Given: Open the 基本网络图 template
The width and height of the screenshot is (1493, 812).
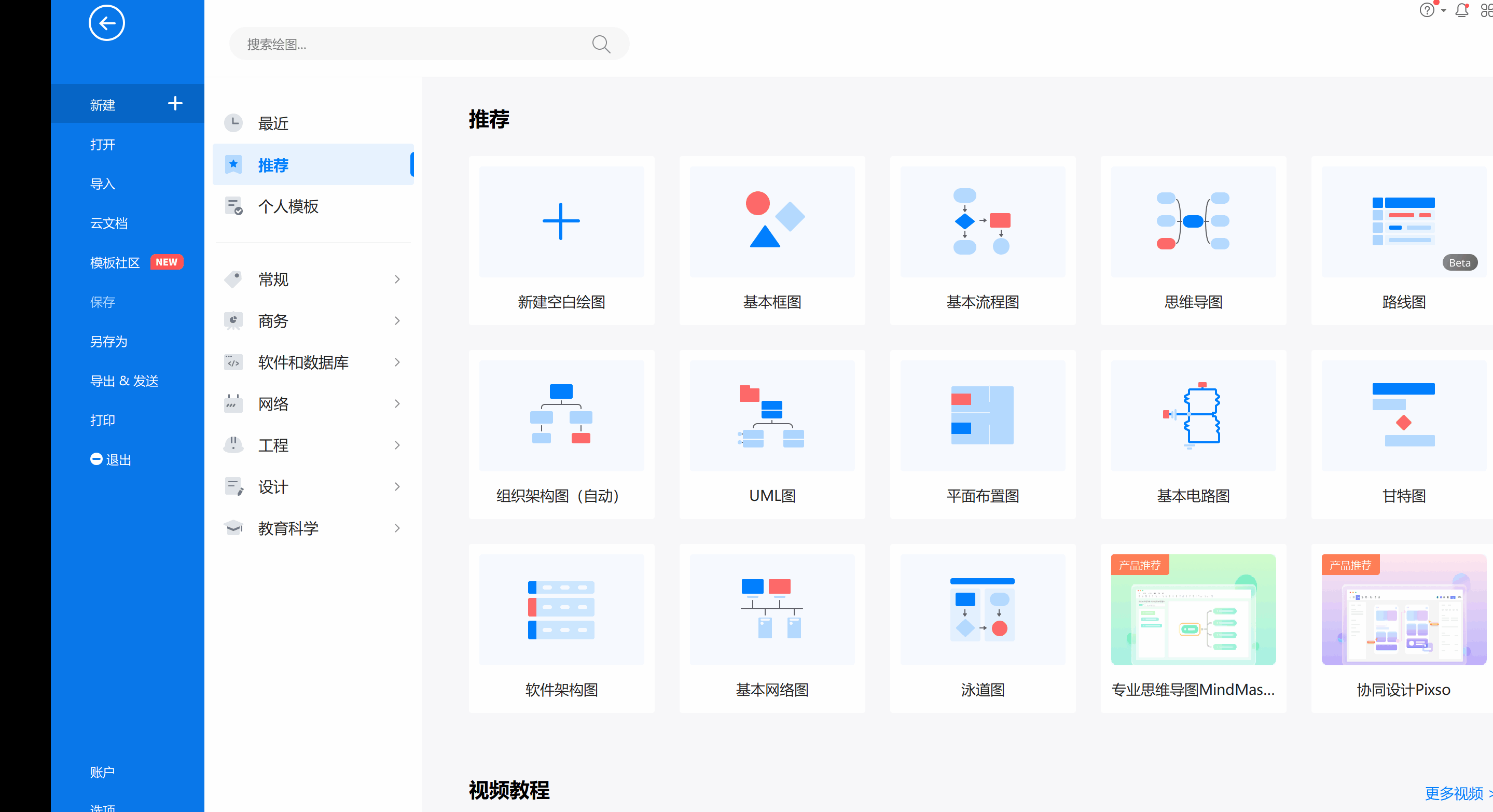Looking at the screenshot, I should pyautogui.click(x=772, y=628).
